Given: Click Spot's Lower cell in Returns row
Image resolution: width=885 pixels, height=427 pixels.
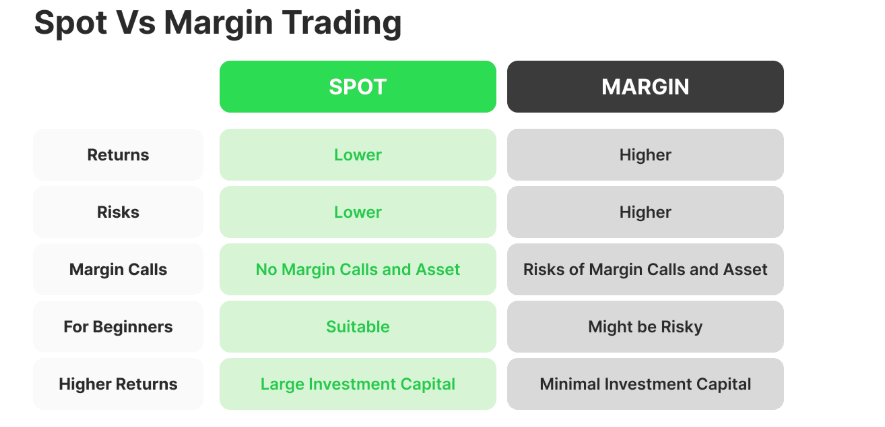Looking at the screenshot, I should point(357,155).
